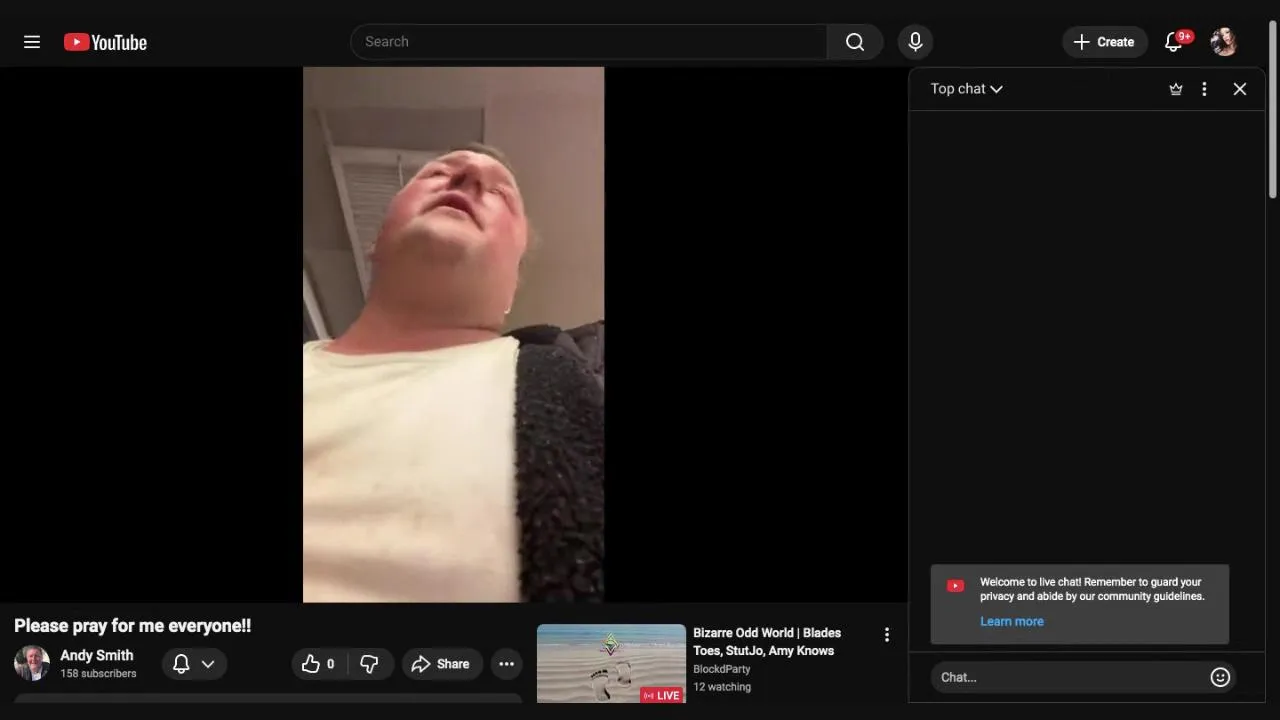Click the magnifier search button
The height and width of the screenshot is (720, 1280).
(855, 42)
